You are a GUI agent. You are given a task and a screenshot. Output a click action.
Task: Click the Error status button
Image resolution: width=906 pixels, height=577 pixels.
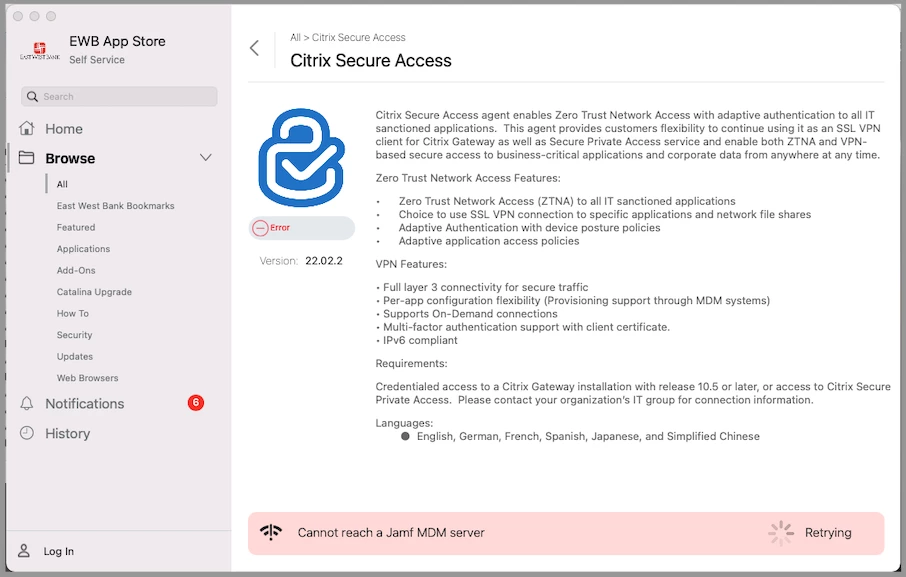(x=302, y=228)
